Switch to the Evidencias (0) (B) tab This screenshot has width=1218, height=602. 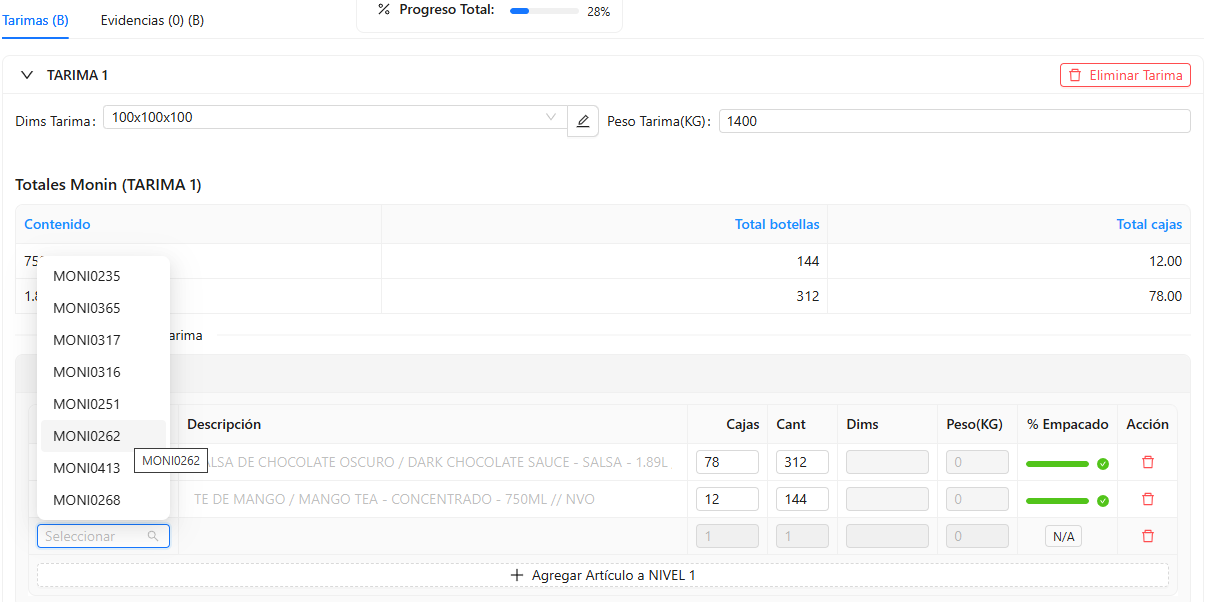coord(152,20)
